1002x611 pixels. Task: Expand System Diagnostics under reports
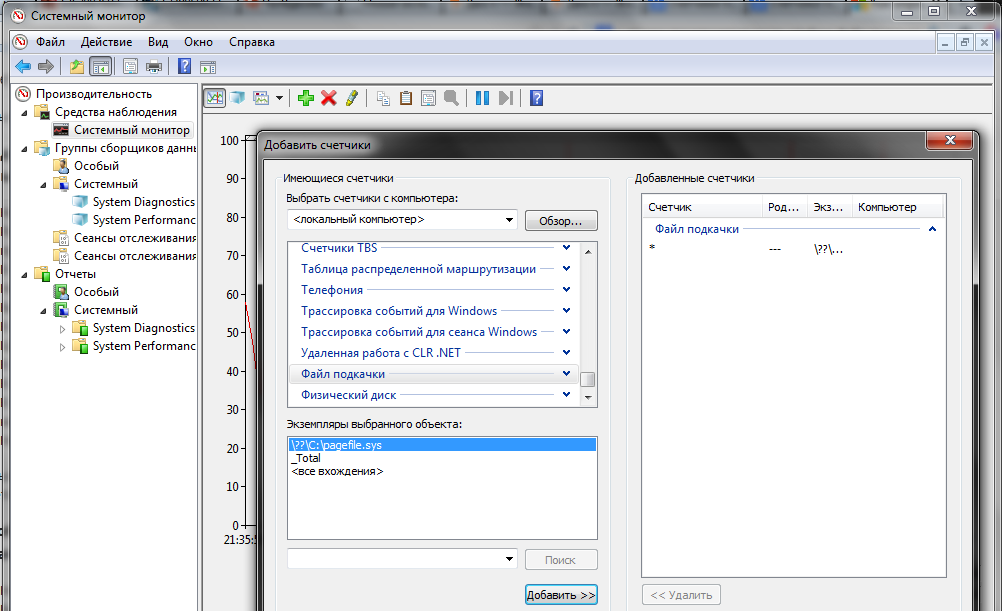coord(62,329)
